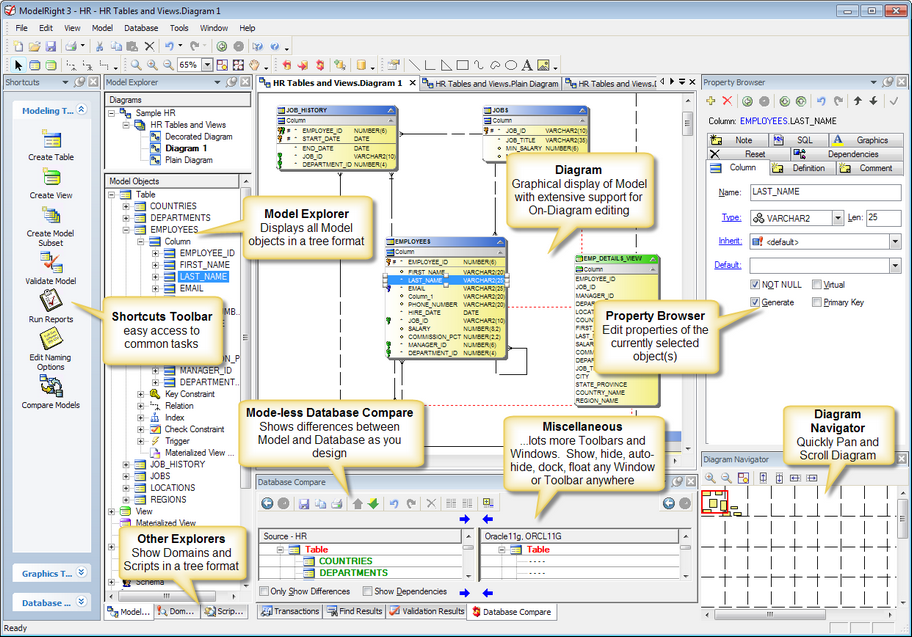
Task: Click the Save icon on the main toolbar
Action: click(49, 46)
